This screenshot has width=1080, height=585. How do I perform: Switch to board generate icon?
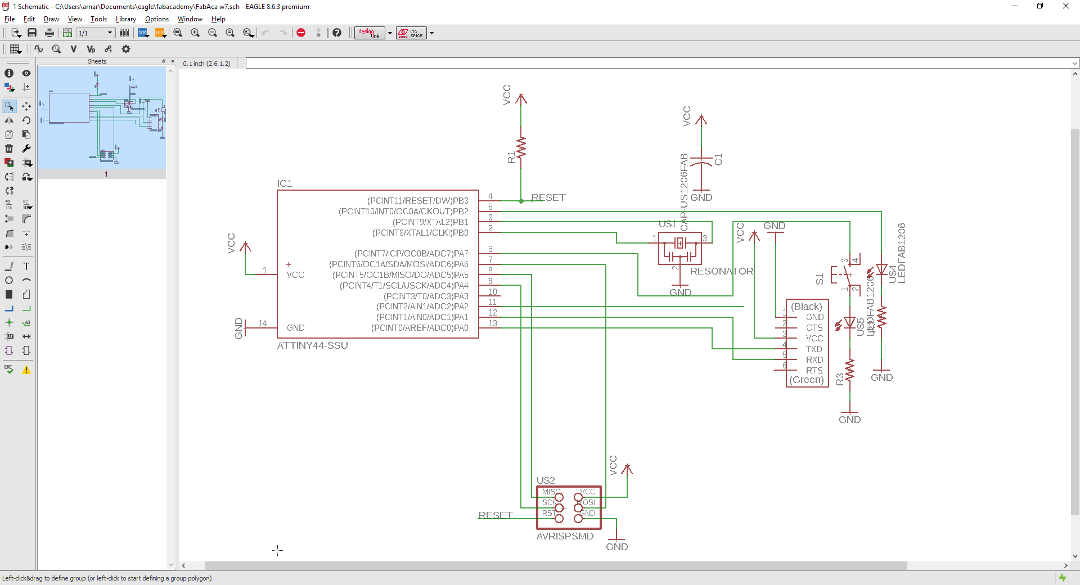68,32
